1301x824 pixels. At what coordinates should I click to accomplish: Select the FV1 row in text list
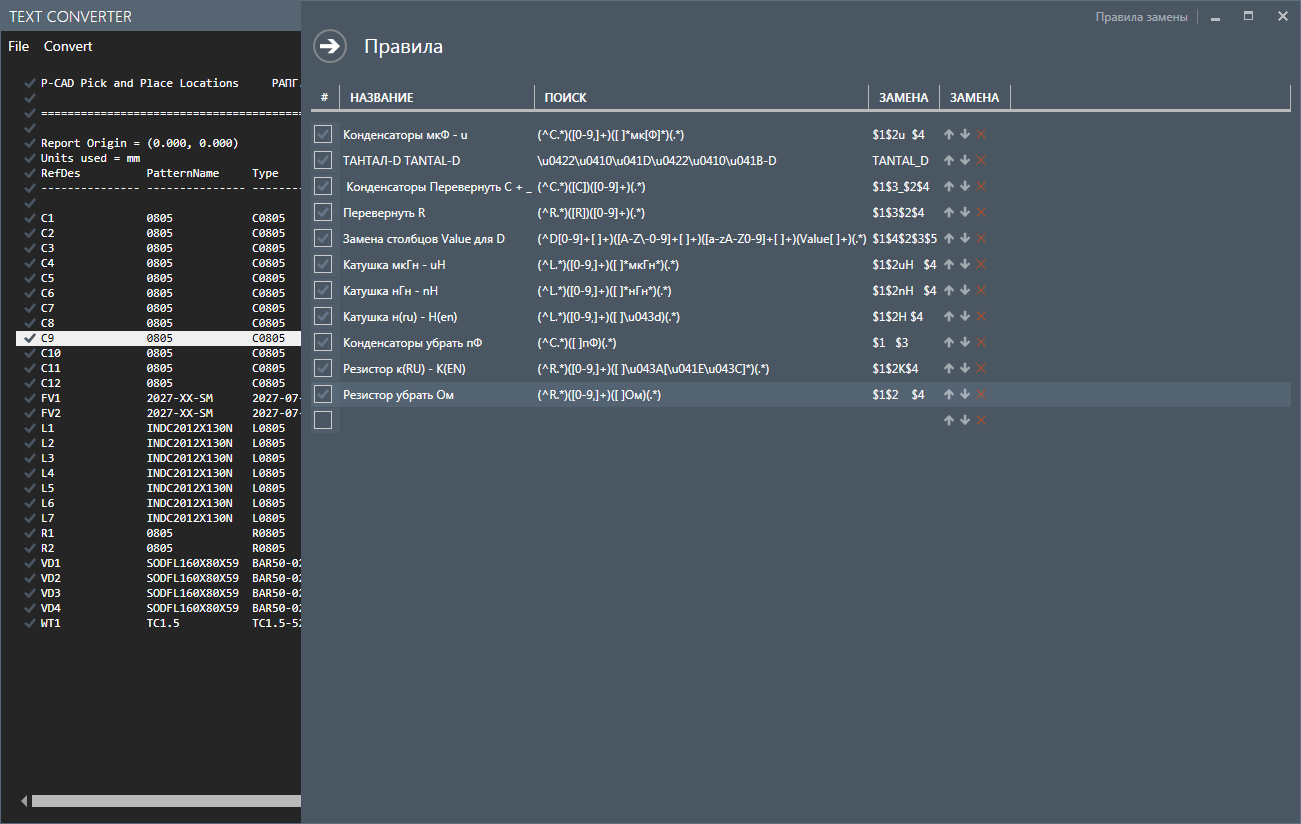coord(158,398)
